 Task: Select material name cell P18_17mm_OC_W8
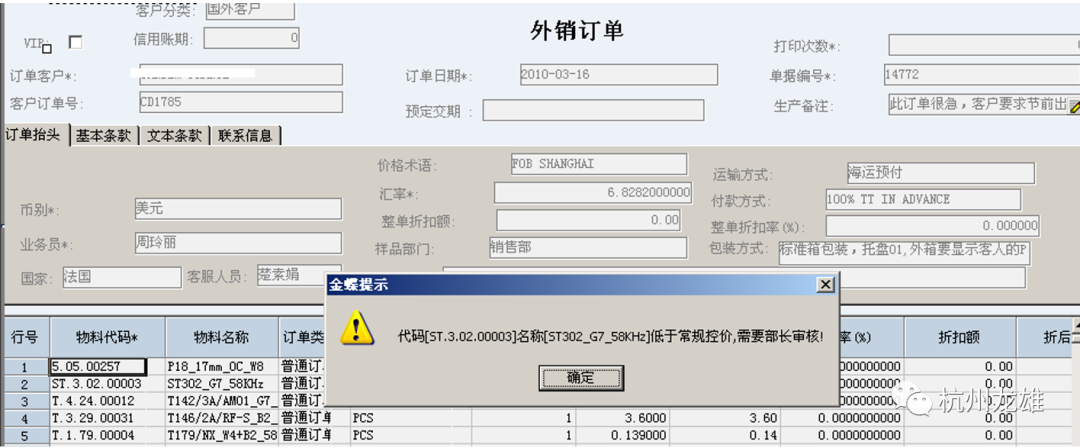point(222,367)
